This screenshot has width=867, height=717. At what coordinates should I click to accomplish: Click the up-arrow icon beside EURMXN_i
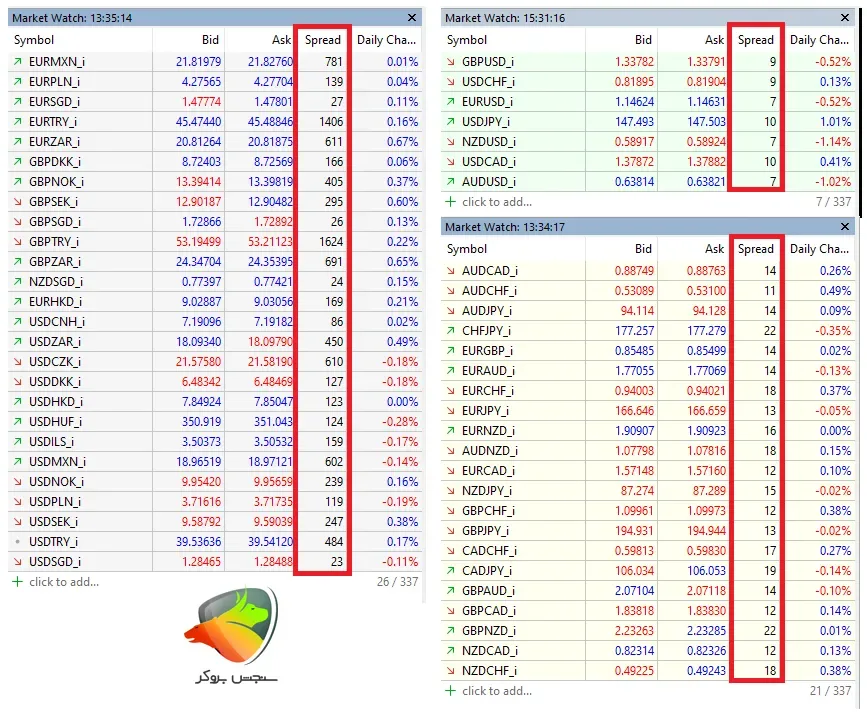18,61
